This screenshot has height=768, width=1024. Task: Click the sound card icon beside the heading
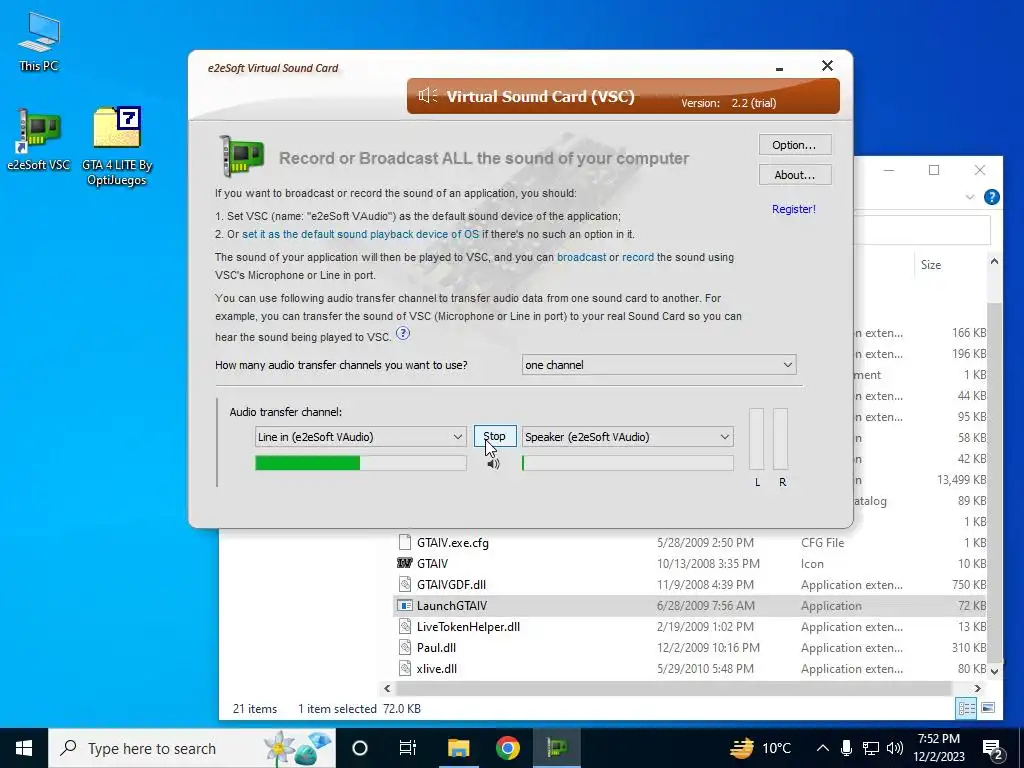tap(241, 156)
